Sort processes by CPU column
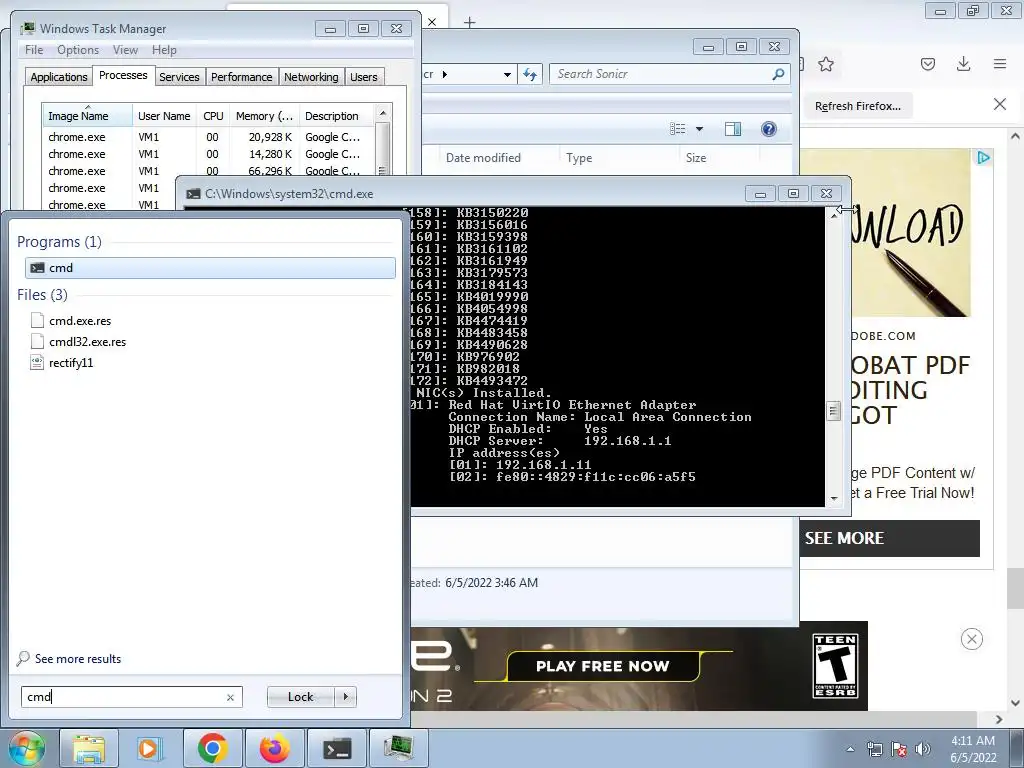This screenshot has height=768, width=1024. tap(214, 116)
